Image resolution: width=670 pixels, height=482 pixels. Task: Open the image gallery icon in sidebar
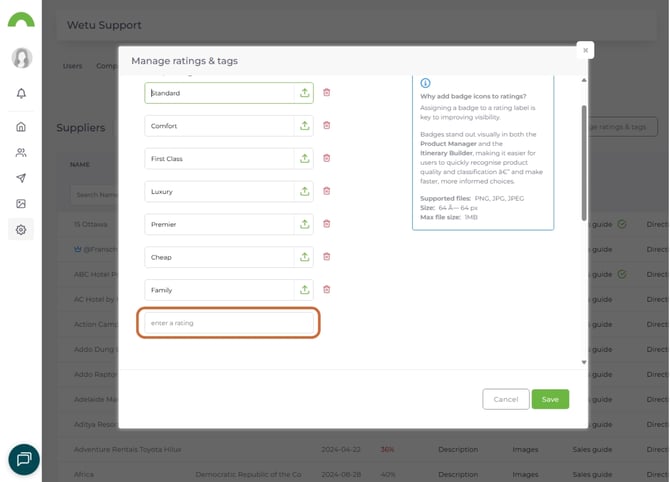click(x=21, y=204)
